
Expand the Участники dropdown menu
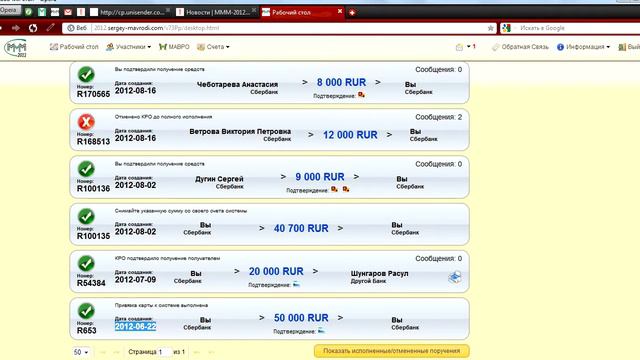pyautogui.click(x=128, y=47)
